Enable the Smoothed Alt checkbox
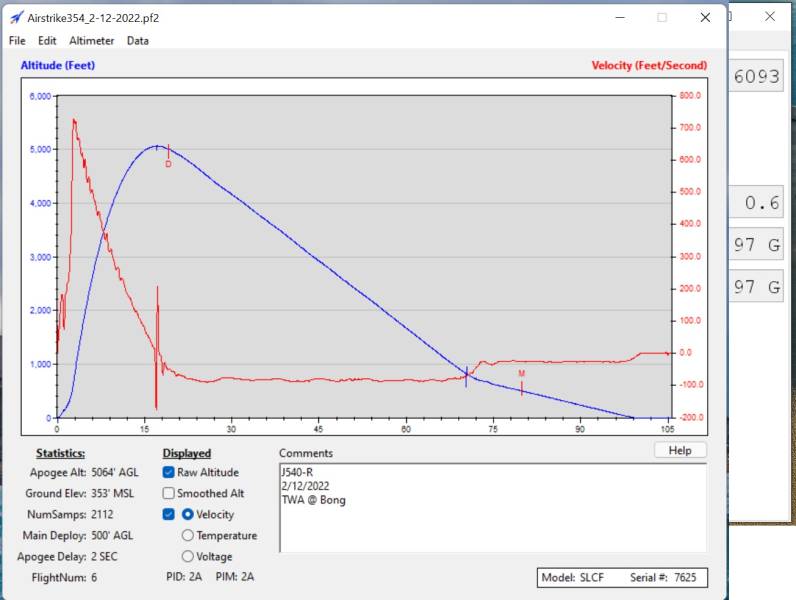796x600 pixels. 169,493
